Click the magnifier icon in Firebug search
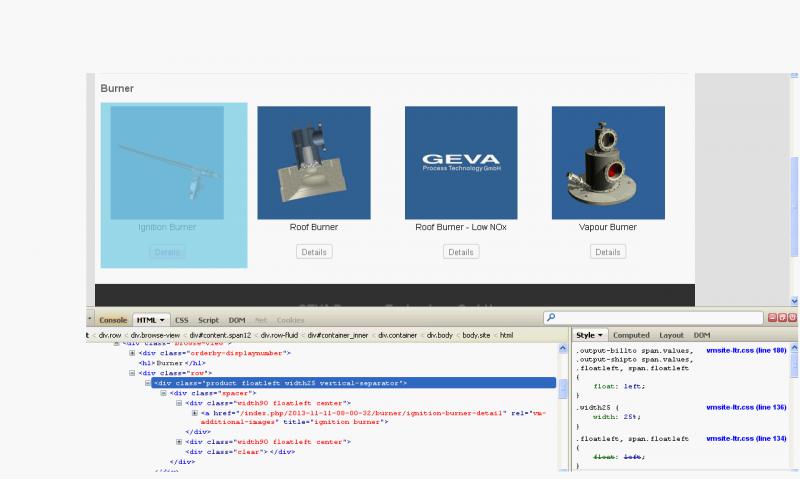The width and height of the screenshot is (800, 479). [x=551, y=318]
